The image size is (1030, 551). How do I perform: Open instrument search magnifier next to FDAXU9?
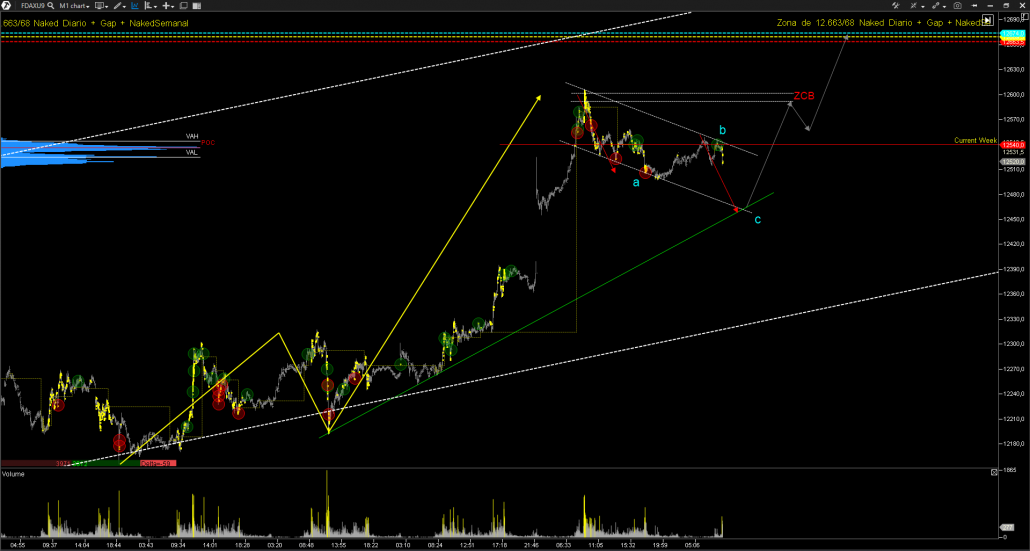(50, 5)
